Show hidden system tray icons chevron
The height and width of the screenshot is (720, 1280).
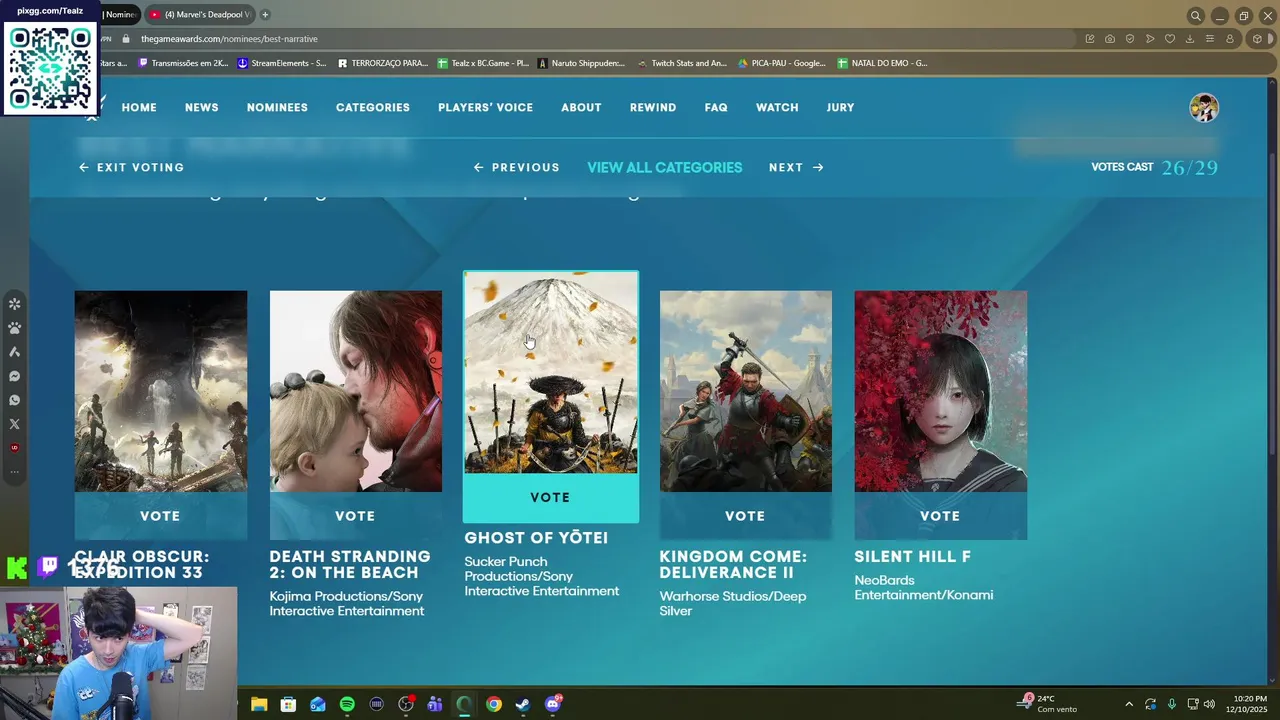pos(1129,704)
